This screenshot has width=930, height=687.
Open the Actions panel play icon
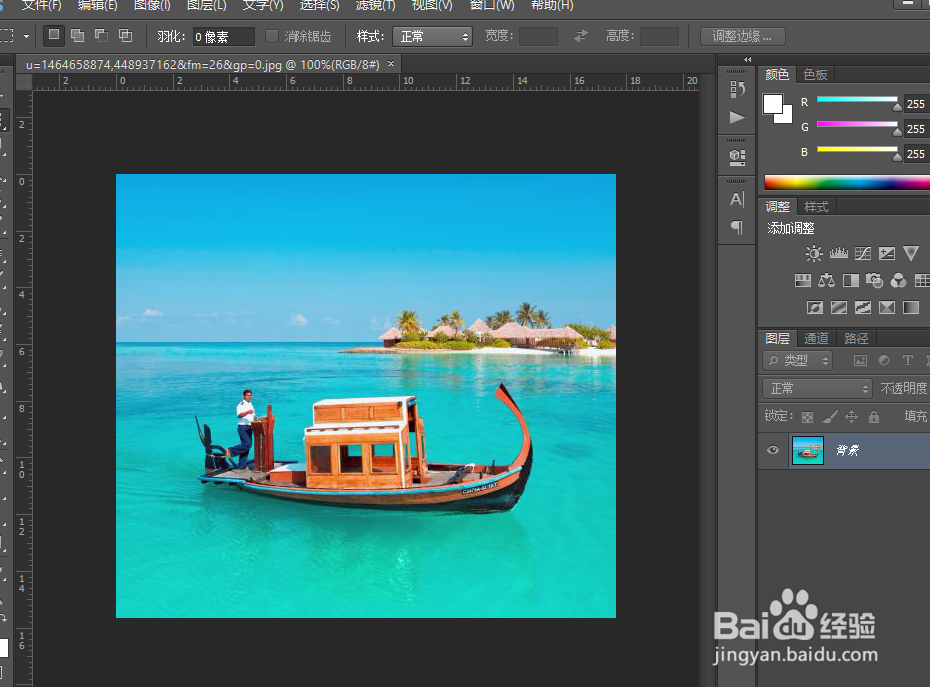click(x=737, y=117)
